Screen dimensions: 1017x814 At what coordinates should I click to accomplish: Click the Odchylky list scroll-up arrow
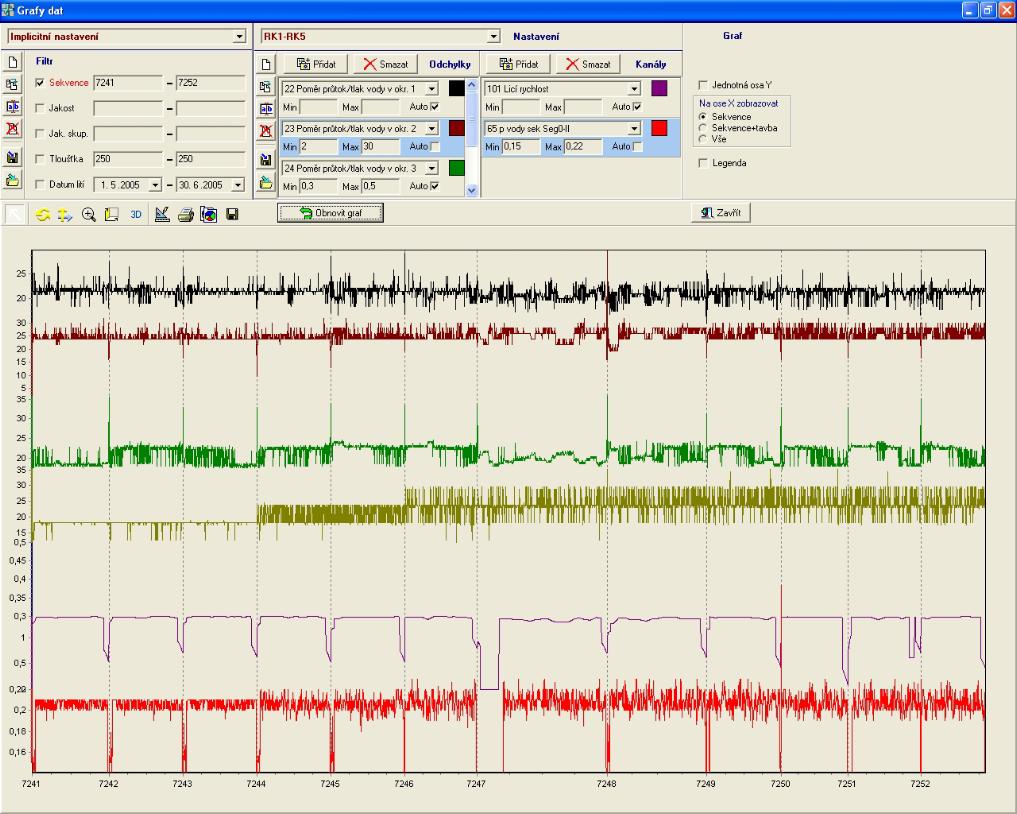coord(472,84)
